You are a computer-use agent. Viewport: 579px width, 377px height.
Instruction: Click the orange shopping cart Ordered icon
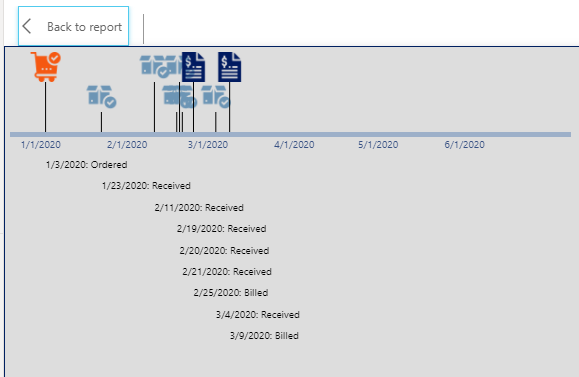pyautogui.click(x=46, y=67)
